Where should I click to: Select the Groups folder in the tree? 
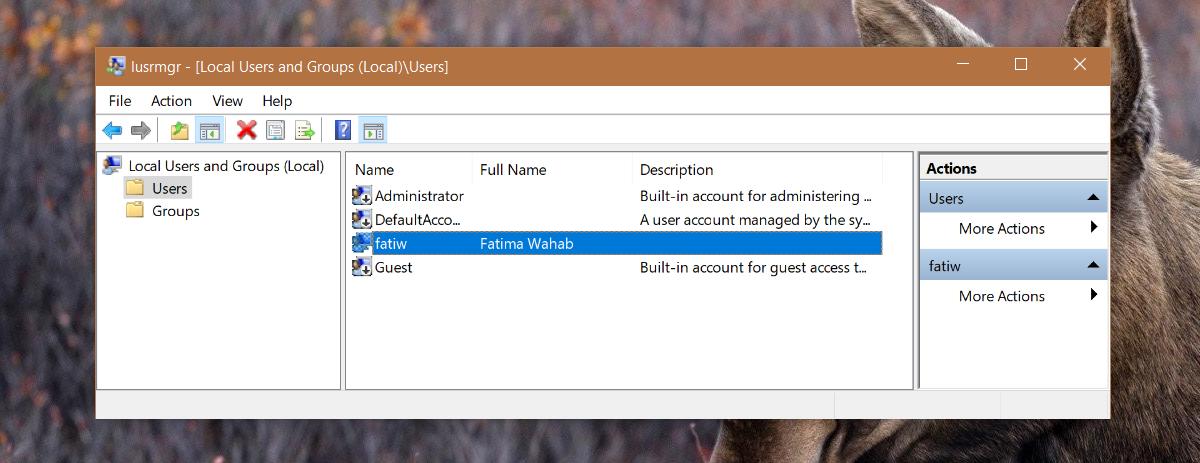[175, 211]
